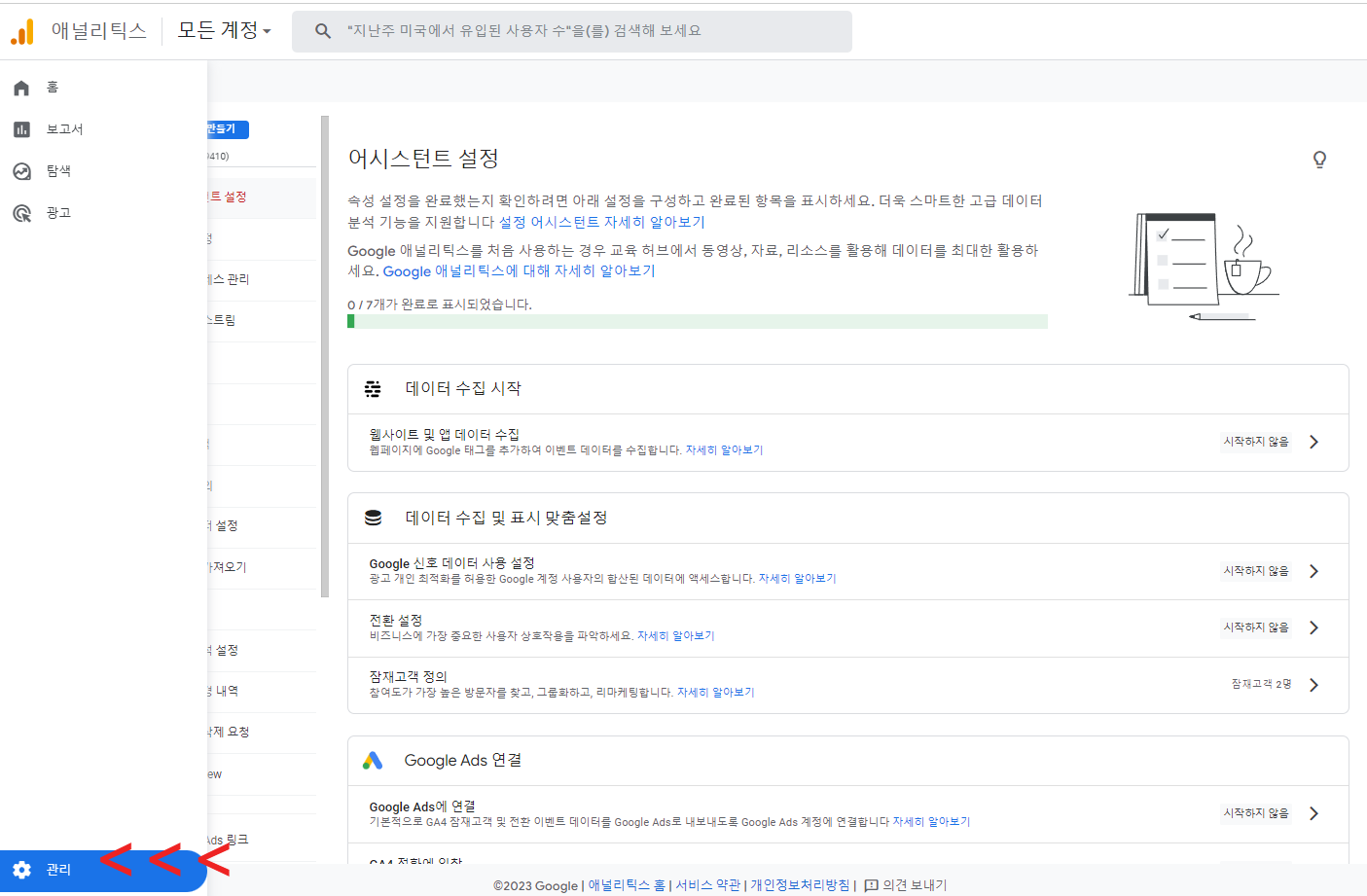Click the Google 신호 데이터 사용 설정 title
The width and height of the screenshot is (1367, 896).
coord(451,563)
